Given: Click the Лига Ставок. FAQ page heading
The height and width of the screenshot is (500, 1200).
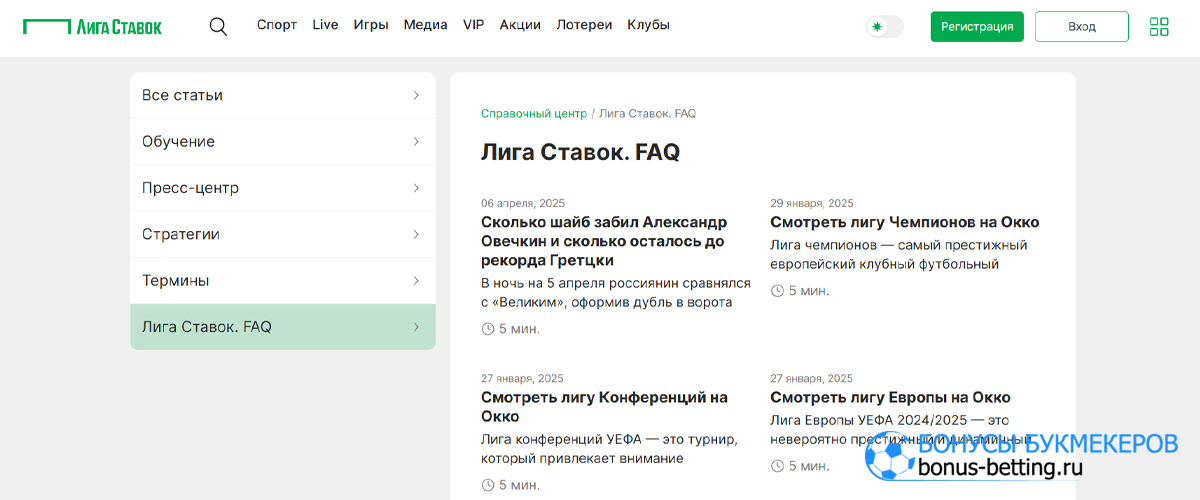Looking at the screenshot, I should (580, 152).
